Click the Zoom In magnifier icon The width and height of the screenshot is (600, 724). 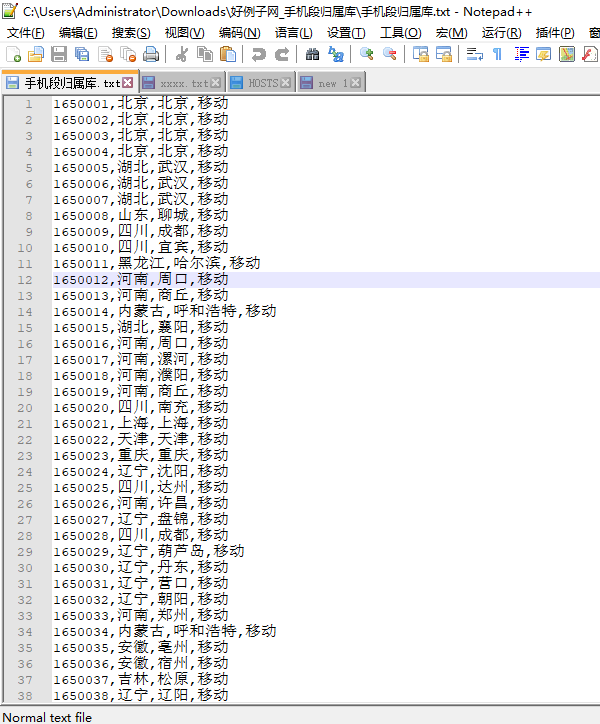tap(367, 54)
